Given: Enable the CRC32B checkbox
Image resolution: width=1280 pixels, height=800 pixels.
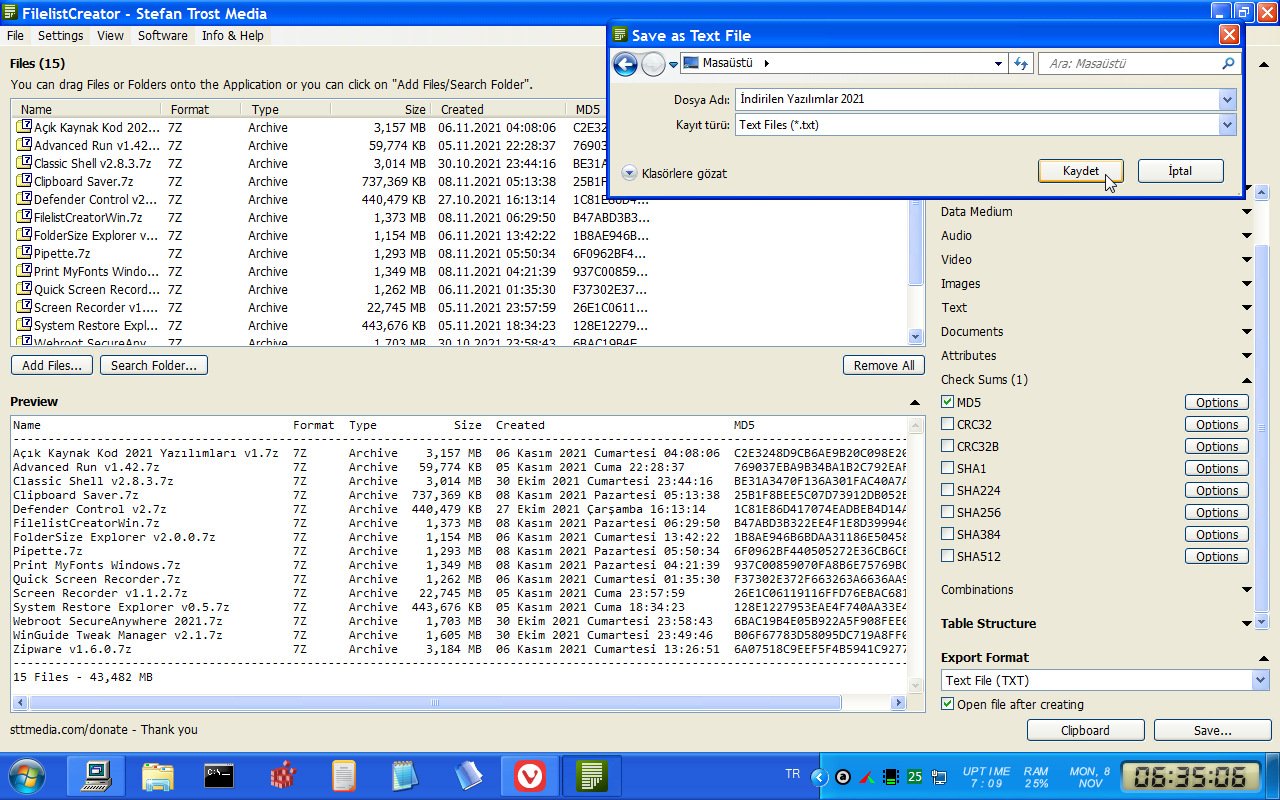Looking at the screenshot, I should (947, 446).
